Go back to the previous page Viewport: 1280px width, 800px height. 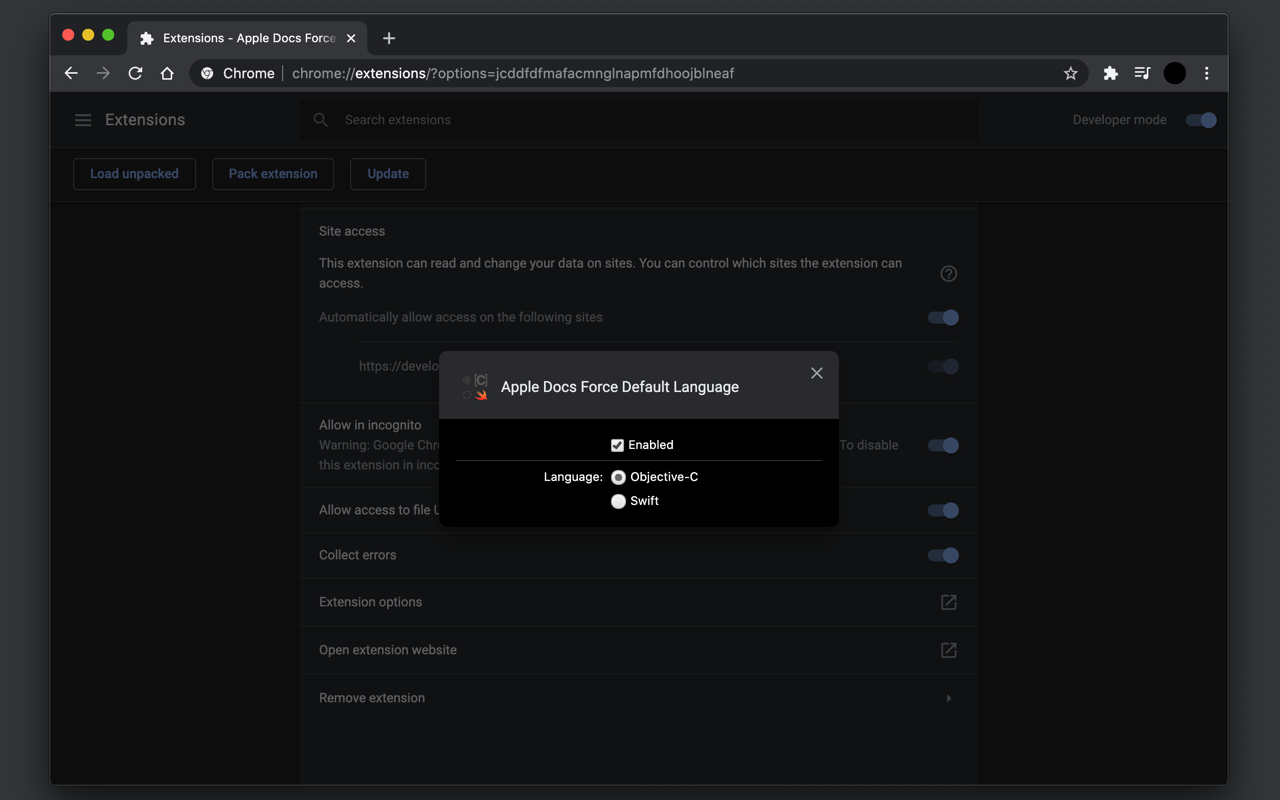click(x=71, y=73)
